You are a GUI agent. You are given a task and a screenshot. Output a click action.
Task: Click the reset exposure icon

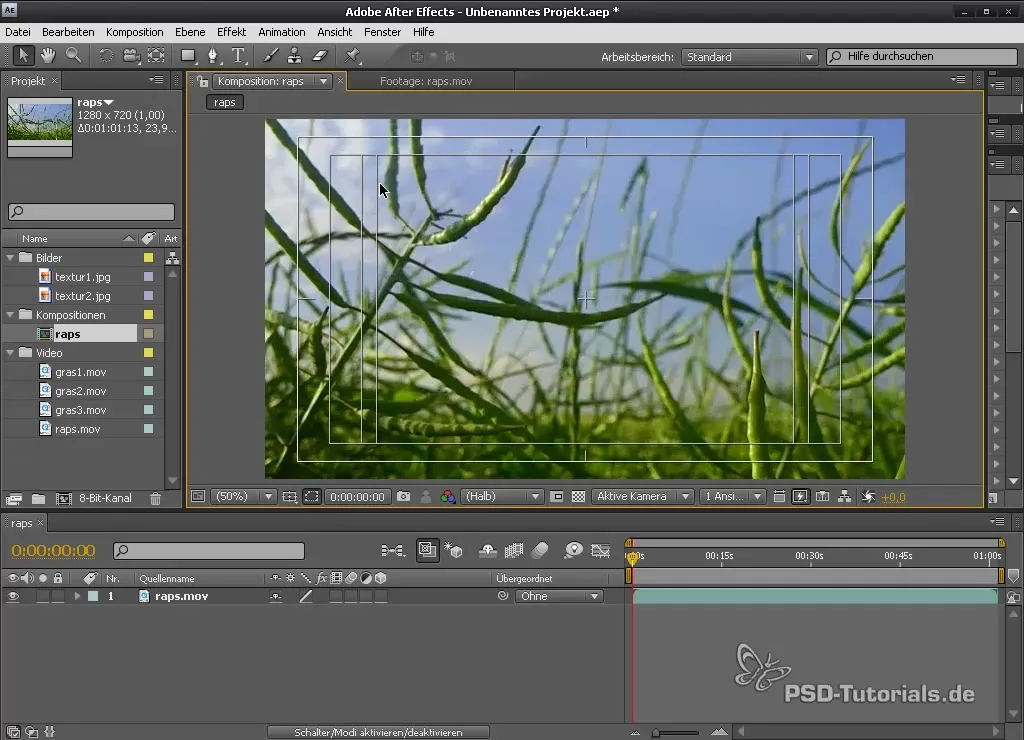coord(869,496)
